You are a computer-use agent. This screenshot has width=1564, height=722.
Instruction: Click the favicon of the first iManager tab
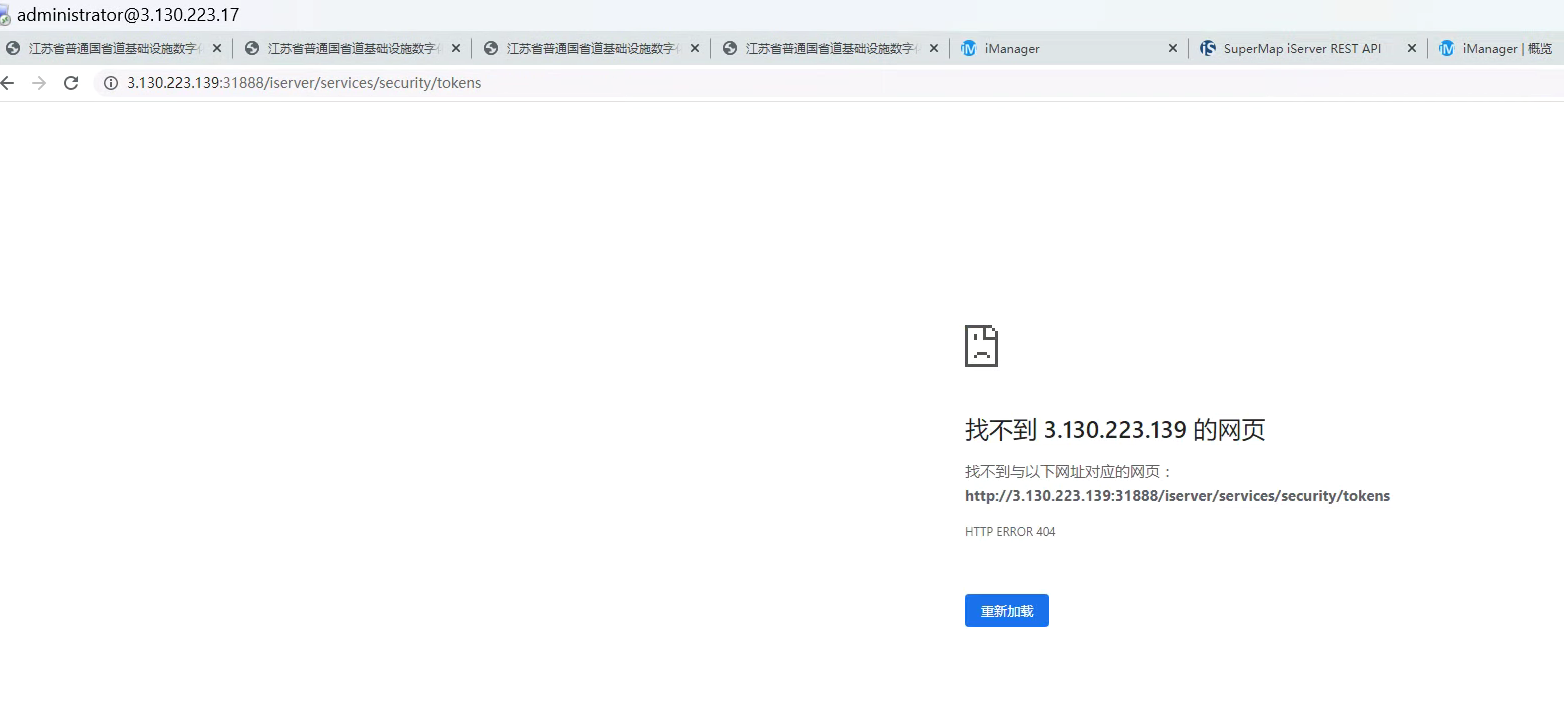pos(968,48)
